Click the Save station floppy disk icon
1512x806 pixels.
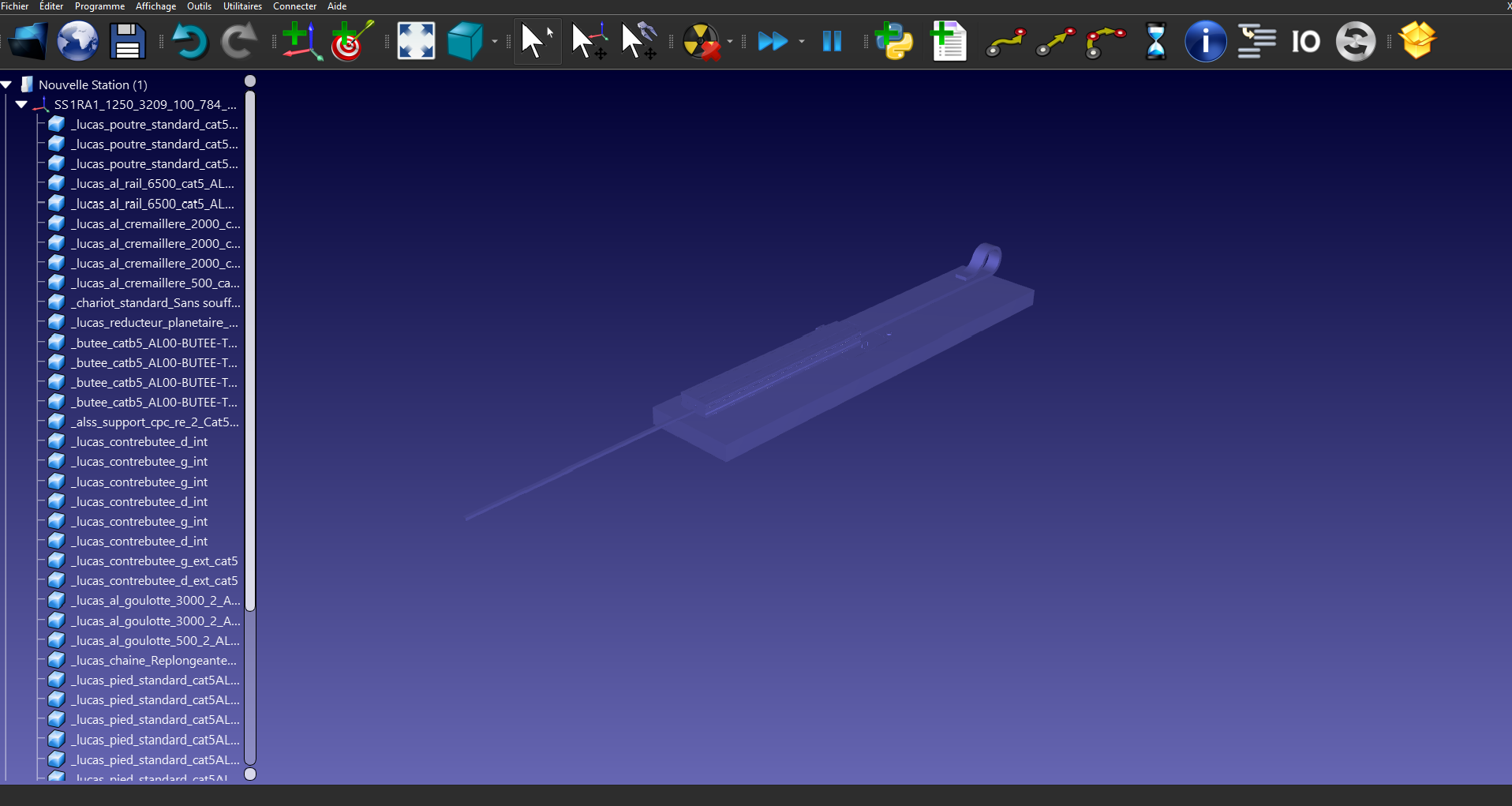click(127, 41)
